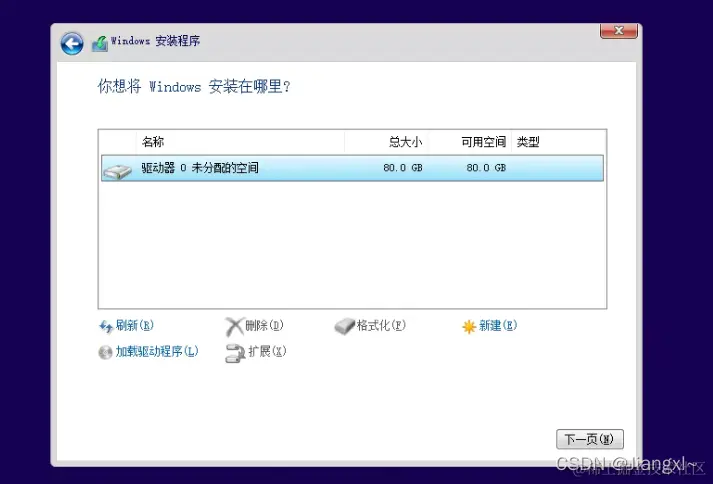The height and width of the screenshot is (484, 713).
Task: Click the extend partition icon
Action: [x=235, y=353]
